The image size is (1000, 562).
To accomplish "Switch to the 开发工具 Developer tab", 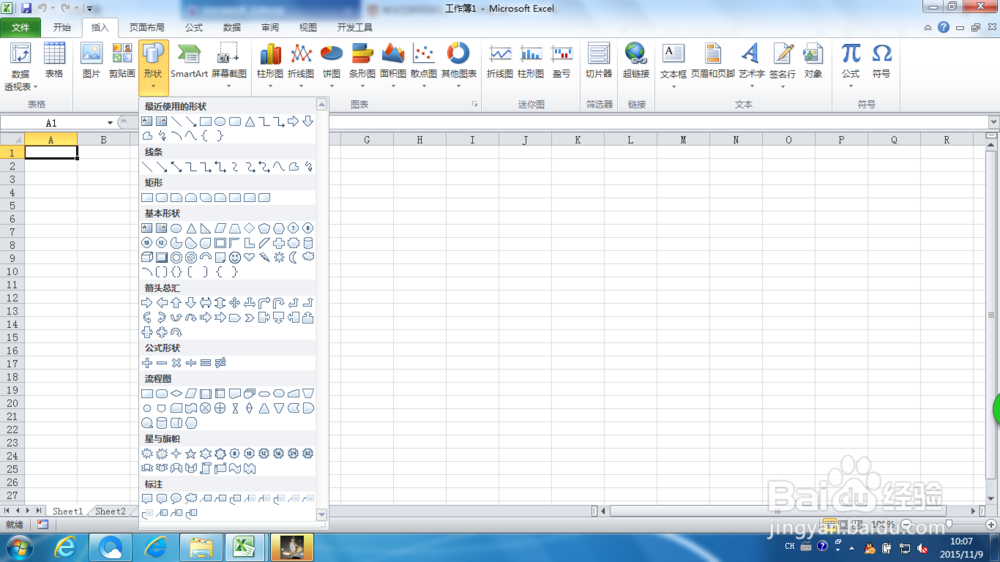I will [355, 27].
